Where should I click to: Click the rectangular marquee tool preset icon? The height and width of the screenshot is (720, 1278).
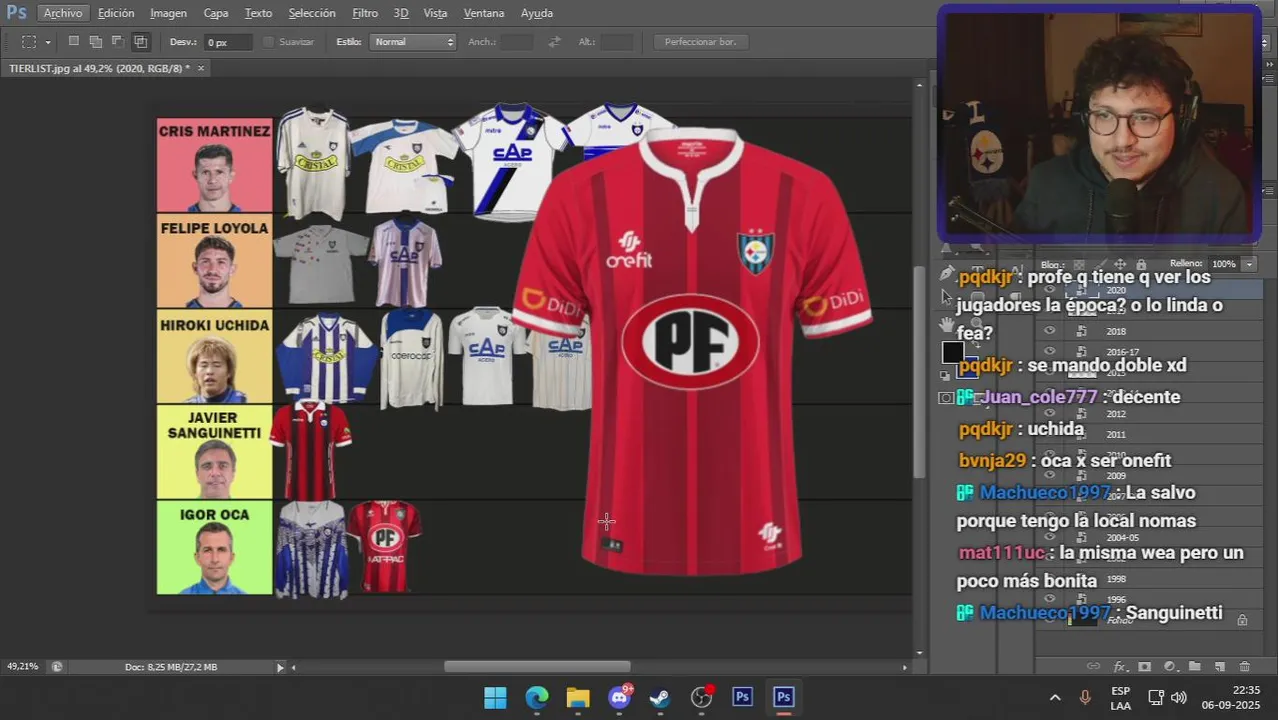click(29, 42)
